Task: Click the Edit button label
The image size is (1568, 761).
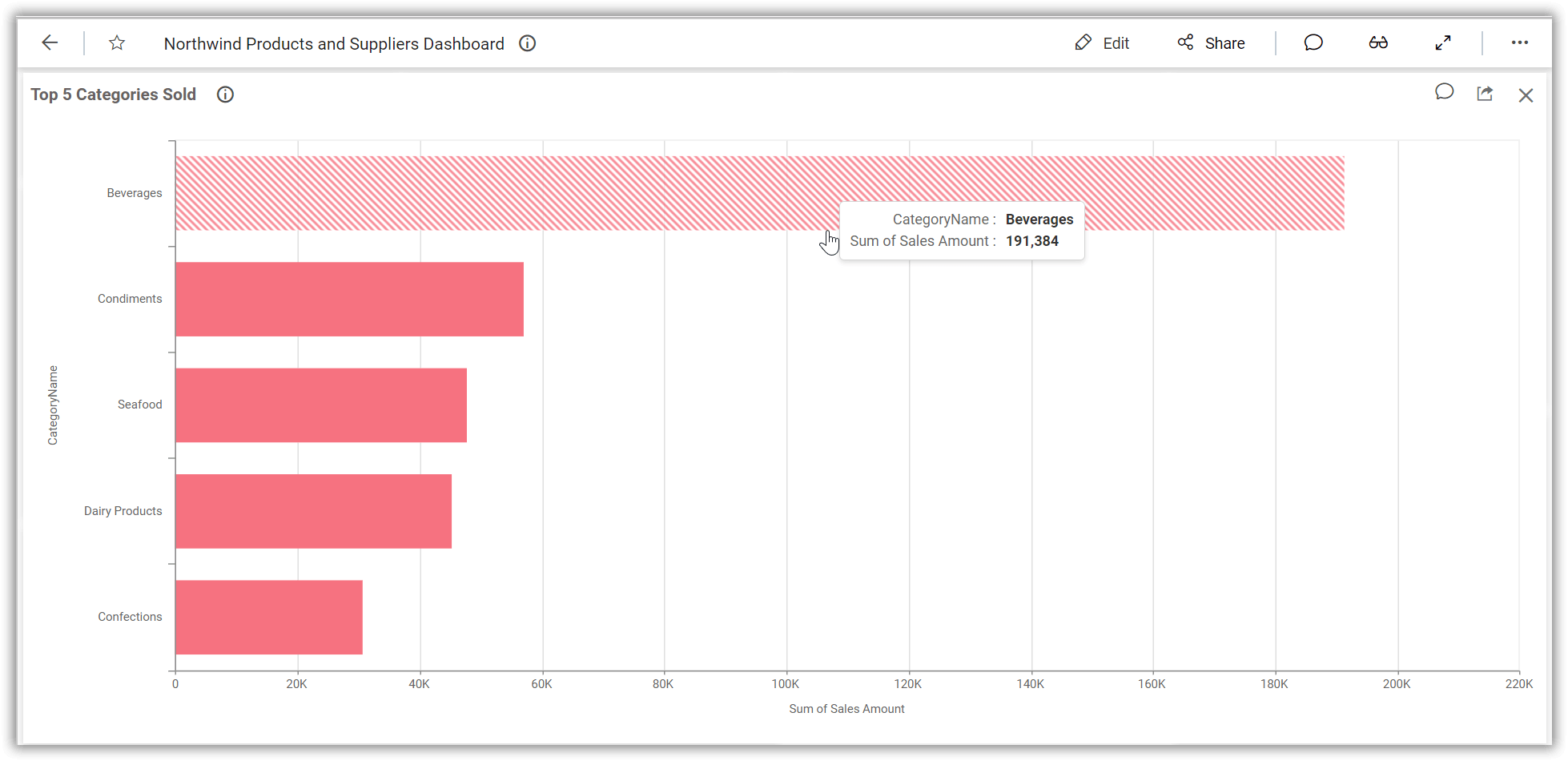Action: [1116, 43]
